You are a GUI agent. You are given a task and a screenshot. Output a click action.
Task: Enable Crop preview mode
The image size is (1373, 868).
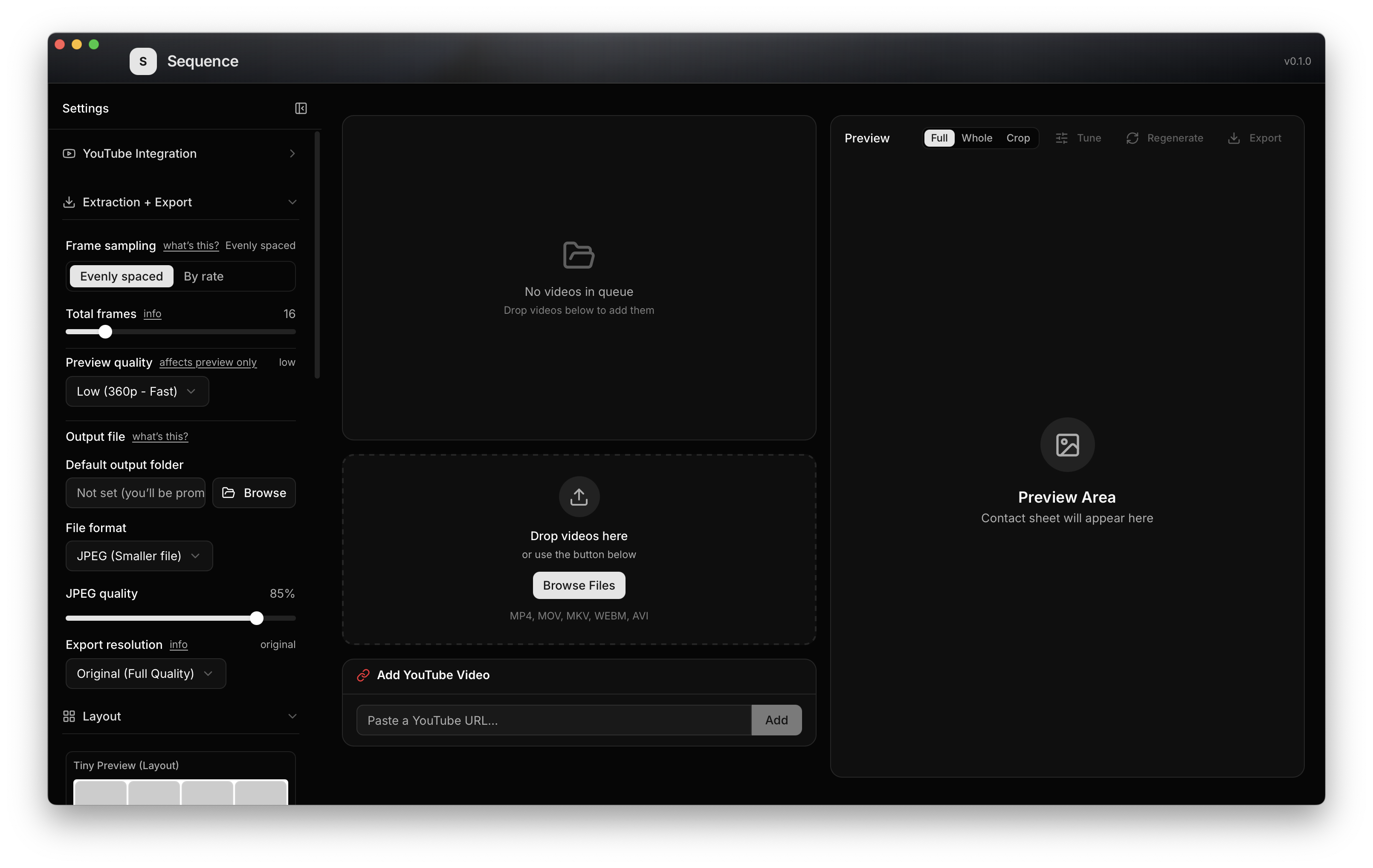pos(1018,138)
